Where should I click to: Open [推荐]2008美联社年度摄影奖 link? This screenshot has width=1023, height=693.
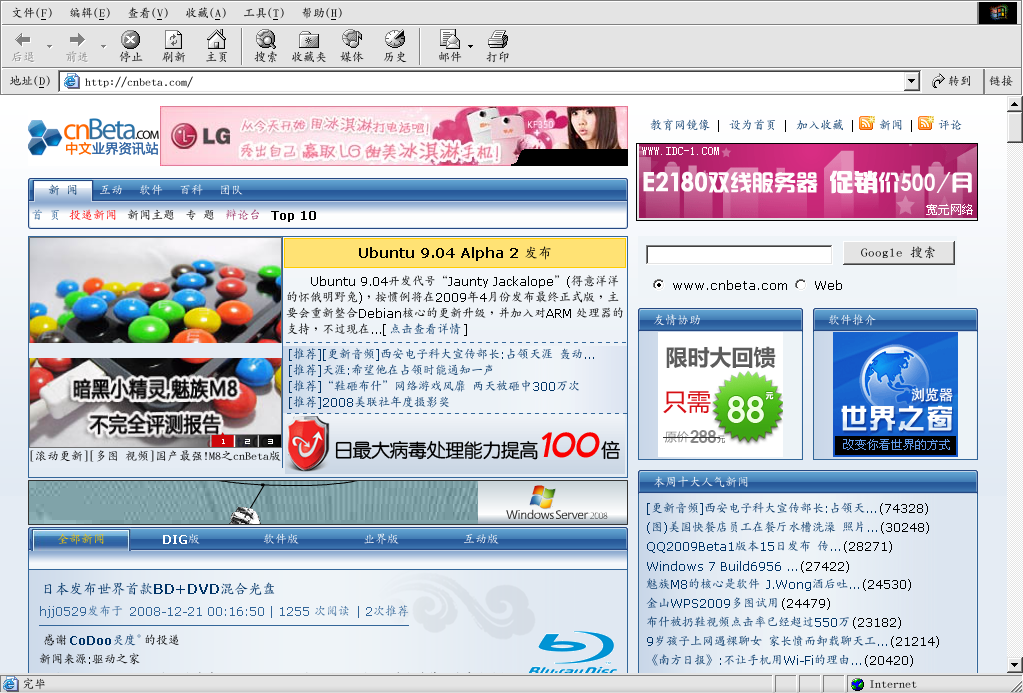pyautogui.click(x=369, y=402)
